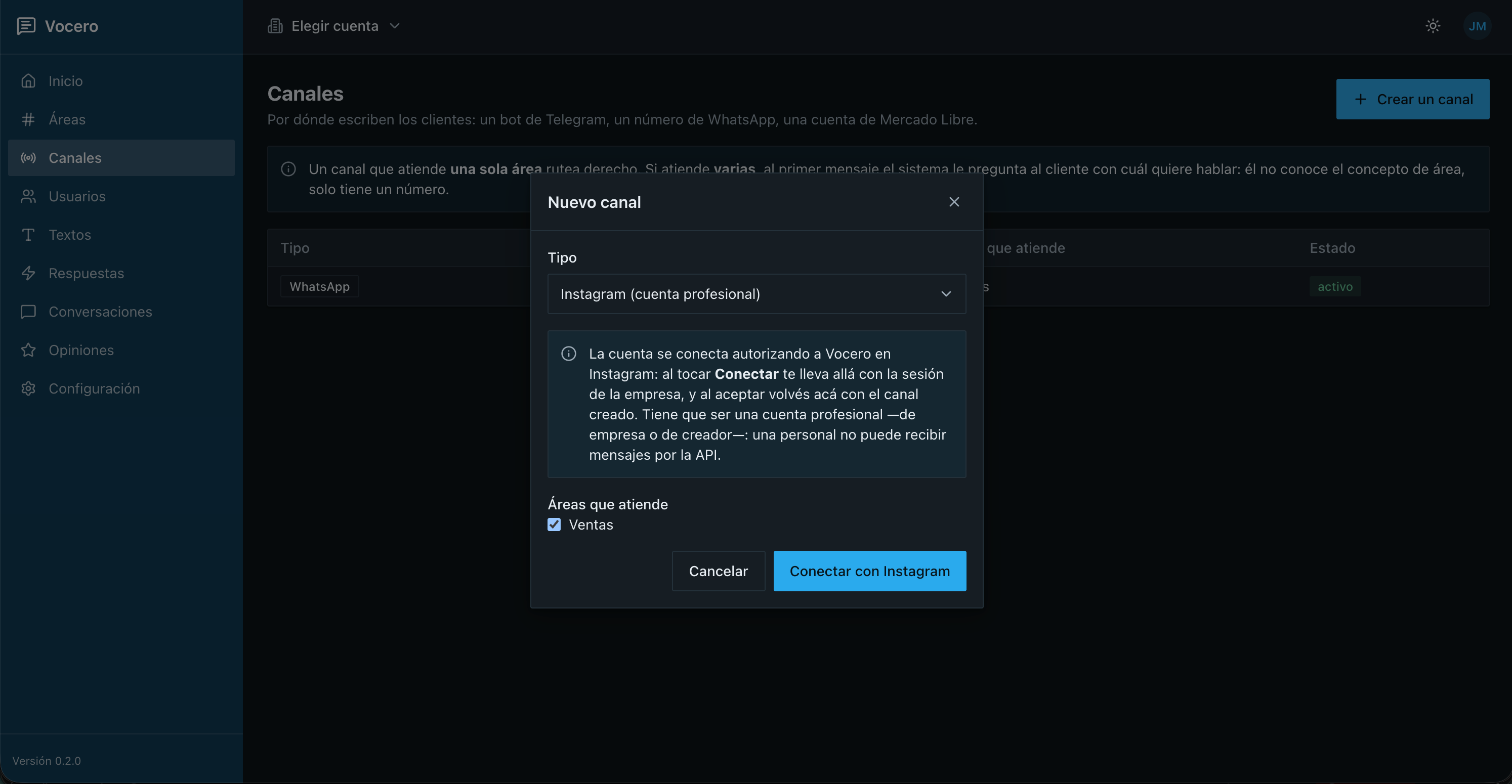Click the activo status badge
The width and height of the screenshot is (1512, 784).
coord(1335,286)
